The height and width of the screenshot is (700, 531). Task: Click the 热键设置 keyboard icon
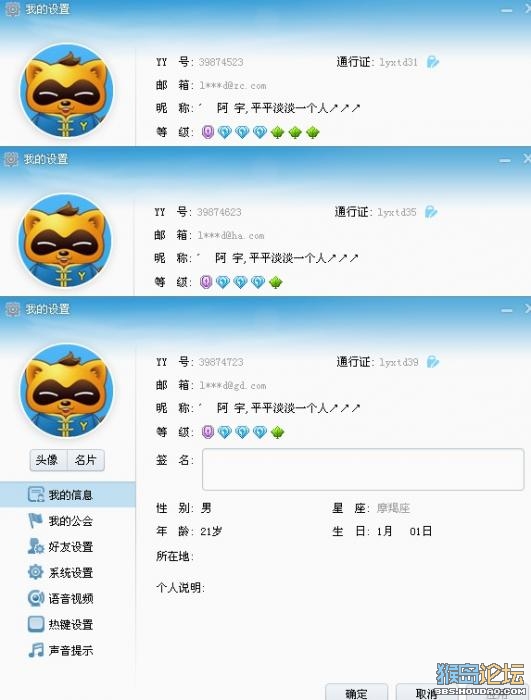[36, 624]
